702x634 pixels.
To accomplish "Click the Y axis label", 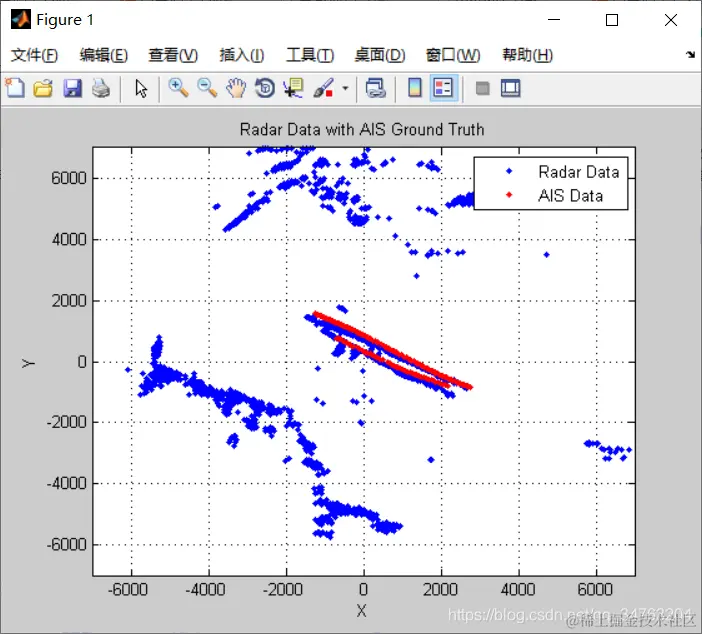I will click(x=28, y=363).
